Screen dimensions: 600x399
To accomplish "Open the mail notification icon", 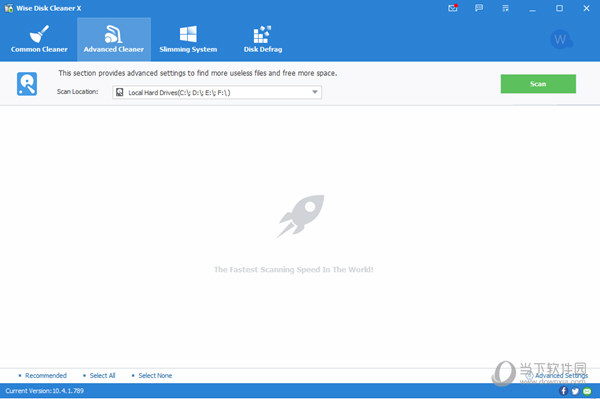I will [x=453, y=8].
